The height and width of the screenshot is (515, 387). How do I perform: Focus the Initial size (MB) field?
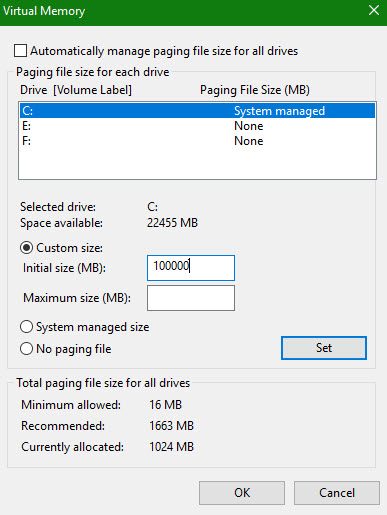click(x=191, y=268)
